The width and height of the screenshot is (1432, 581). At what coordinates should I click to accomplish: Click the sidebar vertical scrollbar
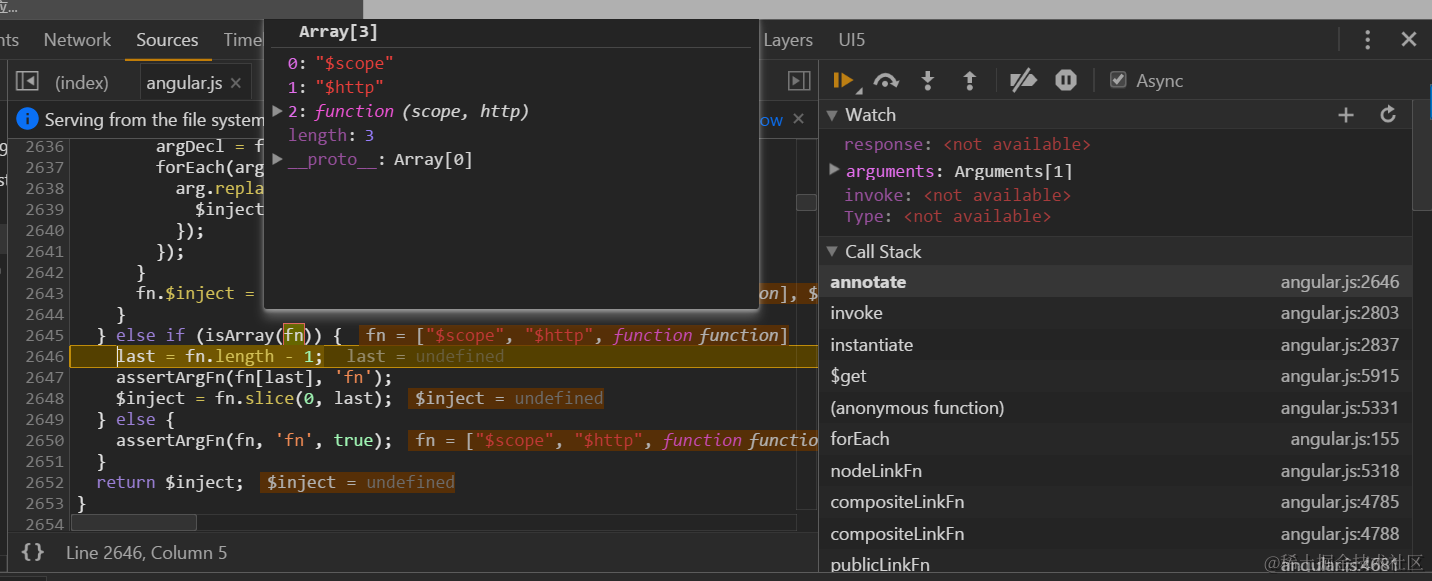[x=1422, y=155]
